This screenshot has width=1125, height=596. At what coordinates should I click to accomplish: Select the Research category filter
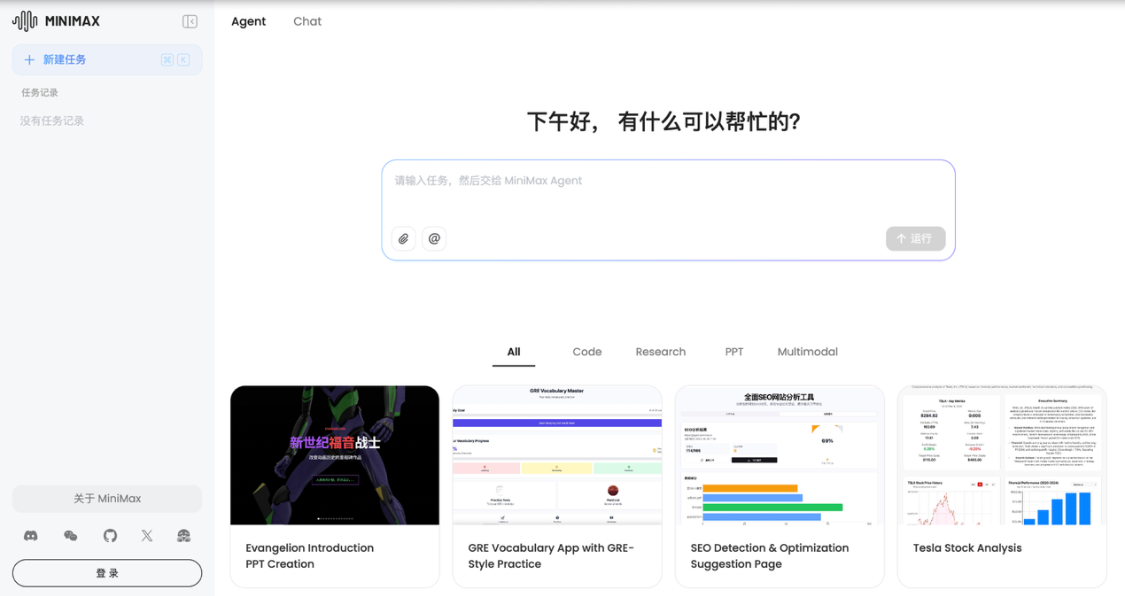660,351
